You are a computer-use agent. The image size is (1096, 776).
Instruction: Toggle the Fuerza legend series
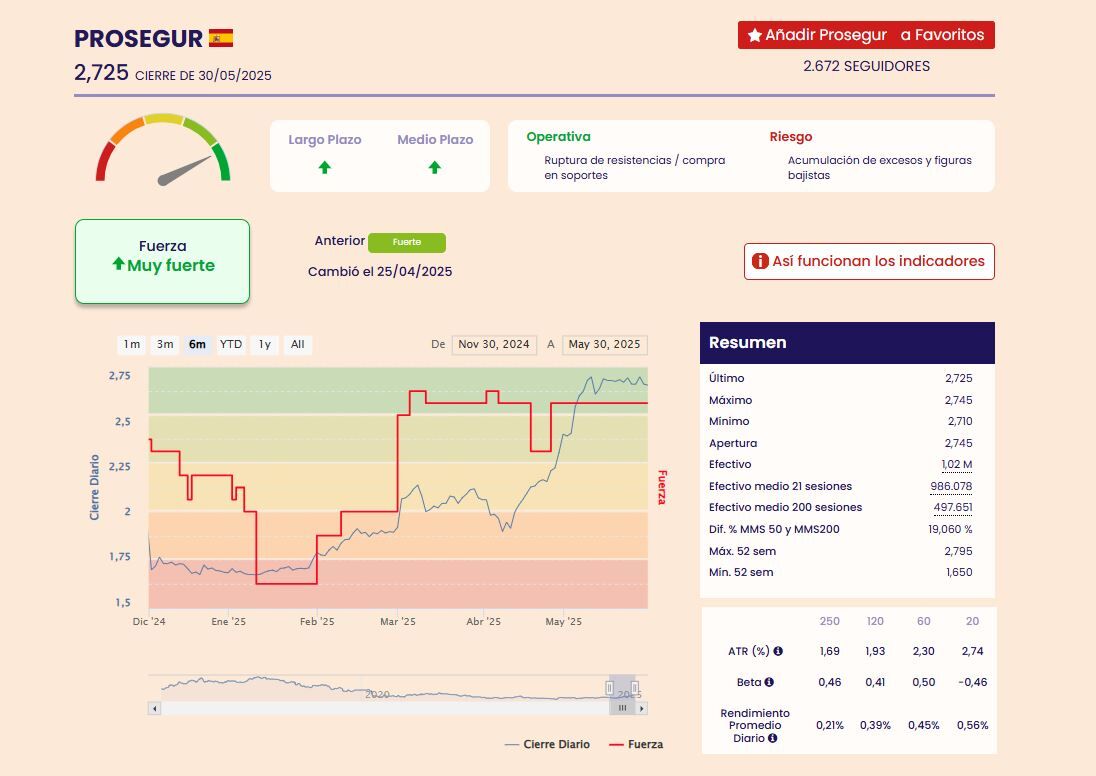point(636,745)
